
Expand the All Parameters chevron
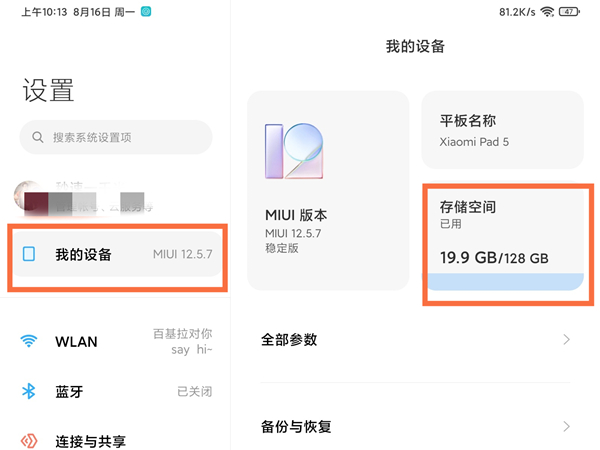(566, 340)
